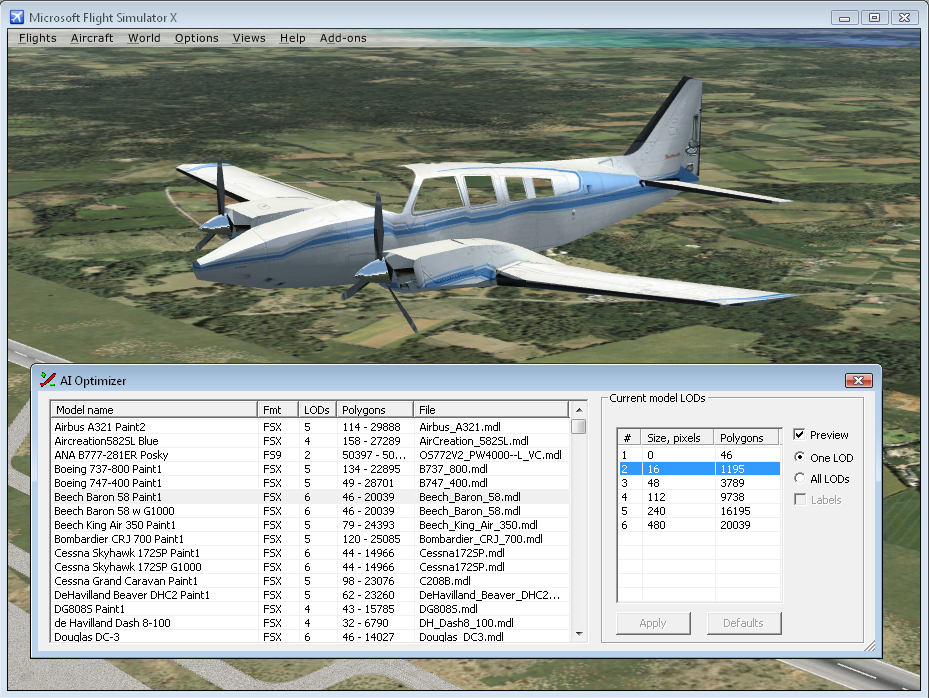929x698 pixels.
Task: Click the model list scrollbar thumb
Action: (x=579, y=426)
